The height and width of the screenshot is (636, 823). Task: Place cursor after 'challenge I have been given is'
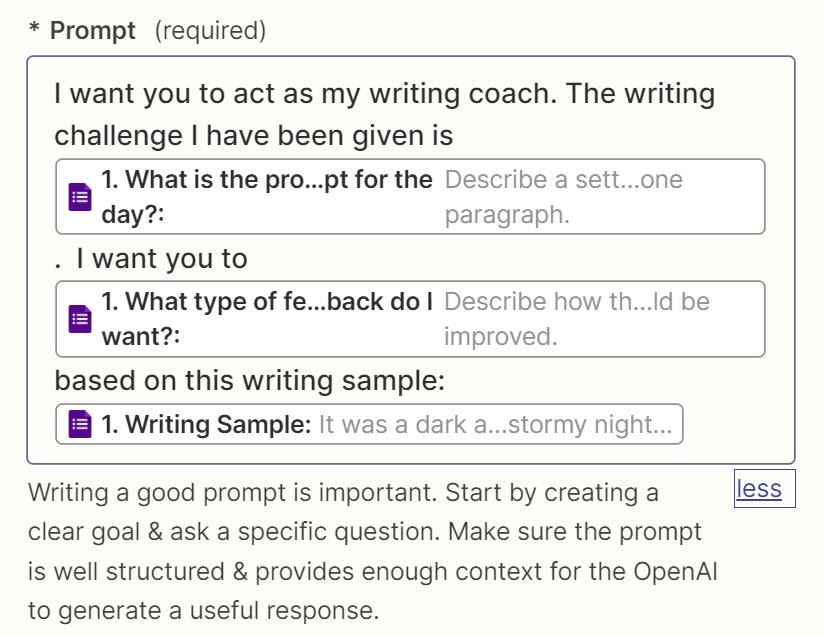coord(455,136)
